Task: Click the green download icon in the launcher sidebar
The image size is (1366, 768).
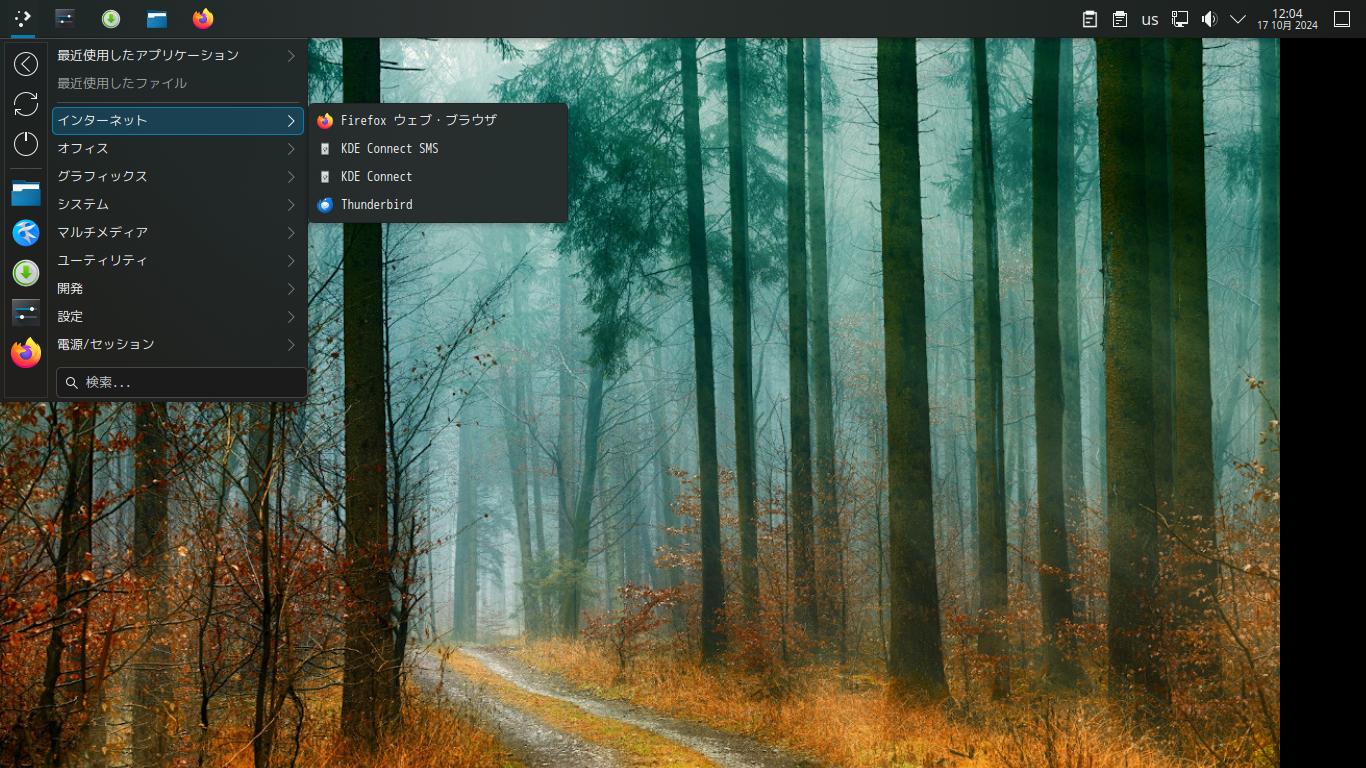Action: [26, 273]
